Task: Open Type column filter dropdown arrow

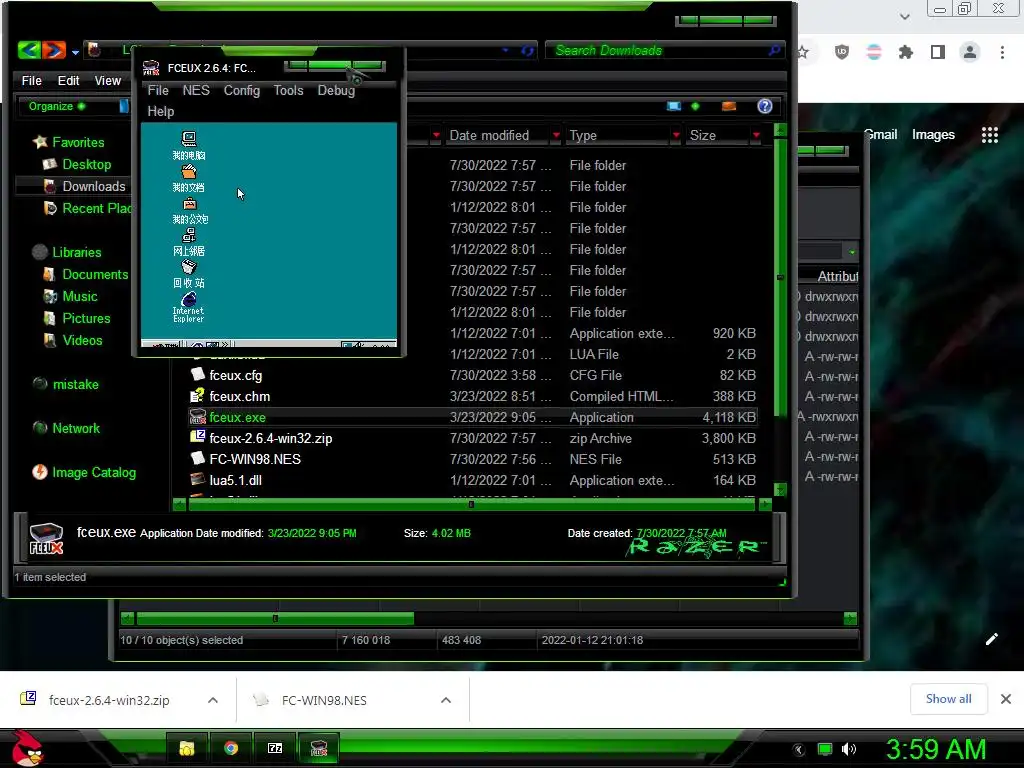Action: 676,135
